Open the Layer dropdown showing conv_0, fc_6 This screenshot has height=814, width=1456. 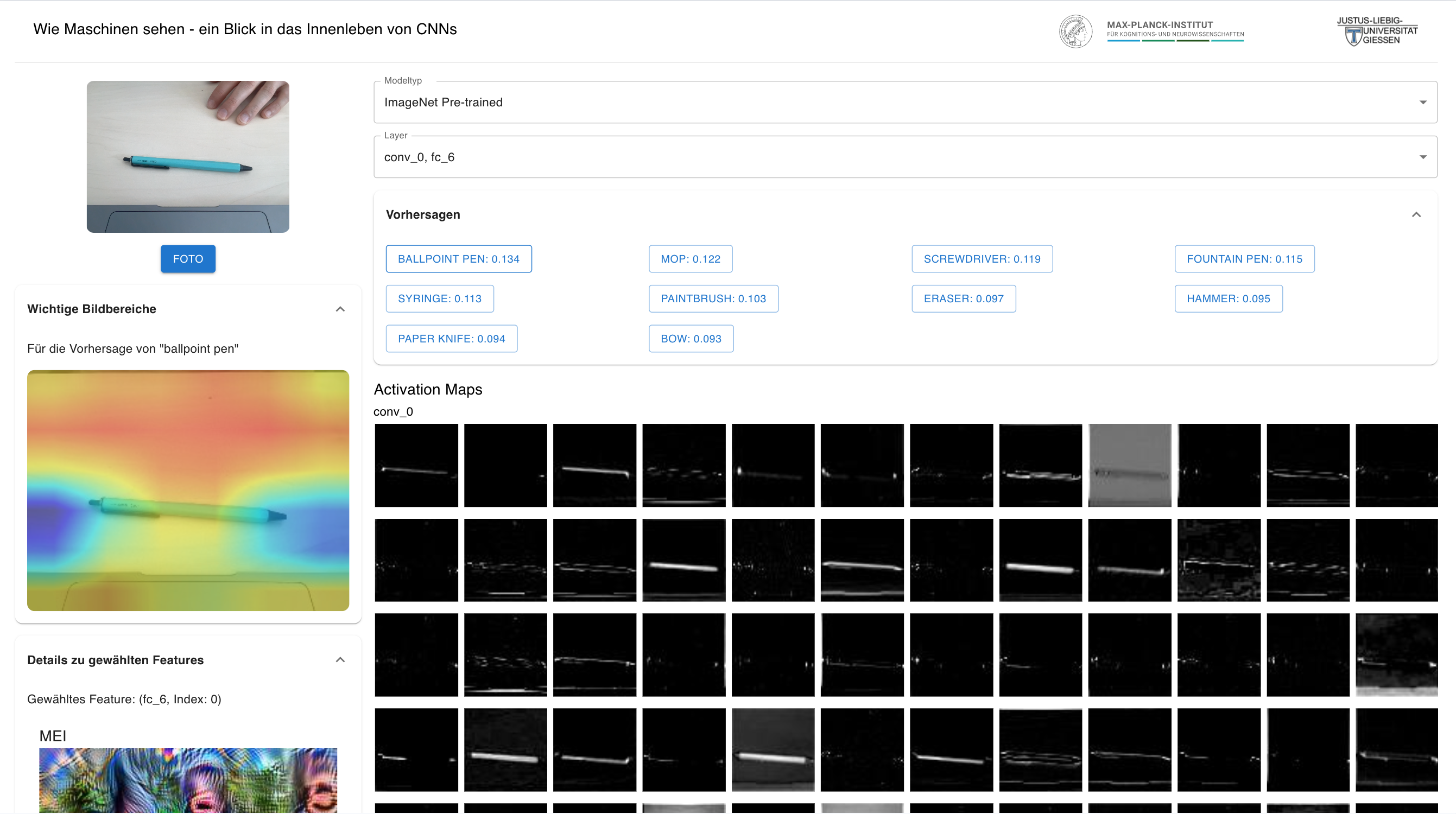[x=905, y=157]
